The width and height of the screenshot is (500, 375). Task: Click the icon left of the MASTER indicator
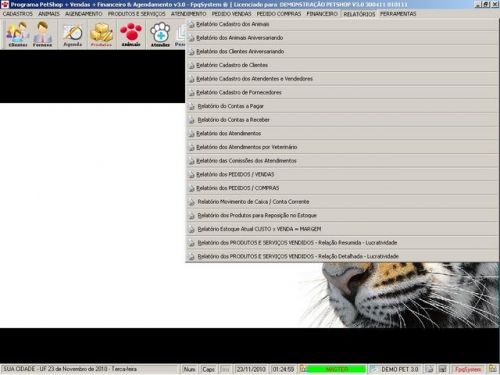(x=303, y=369)
